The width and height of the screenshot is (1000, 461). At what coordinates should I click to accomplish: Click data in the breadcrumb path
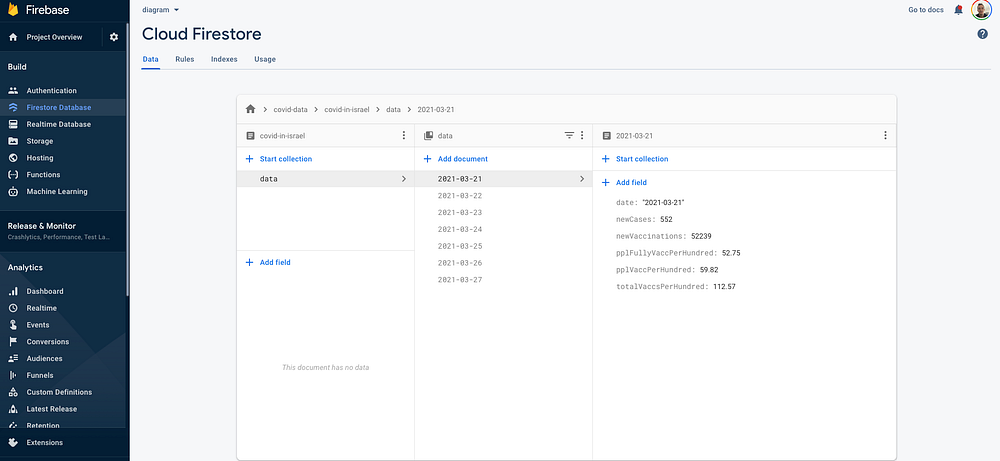(x=393, y=110)
